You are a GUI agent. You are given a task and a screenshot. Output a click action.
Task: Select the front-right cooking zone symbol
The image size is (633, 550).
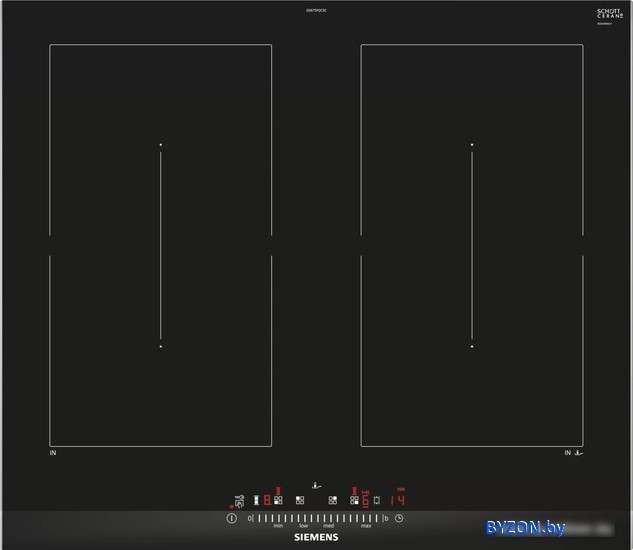[x=354, y=500]
